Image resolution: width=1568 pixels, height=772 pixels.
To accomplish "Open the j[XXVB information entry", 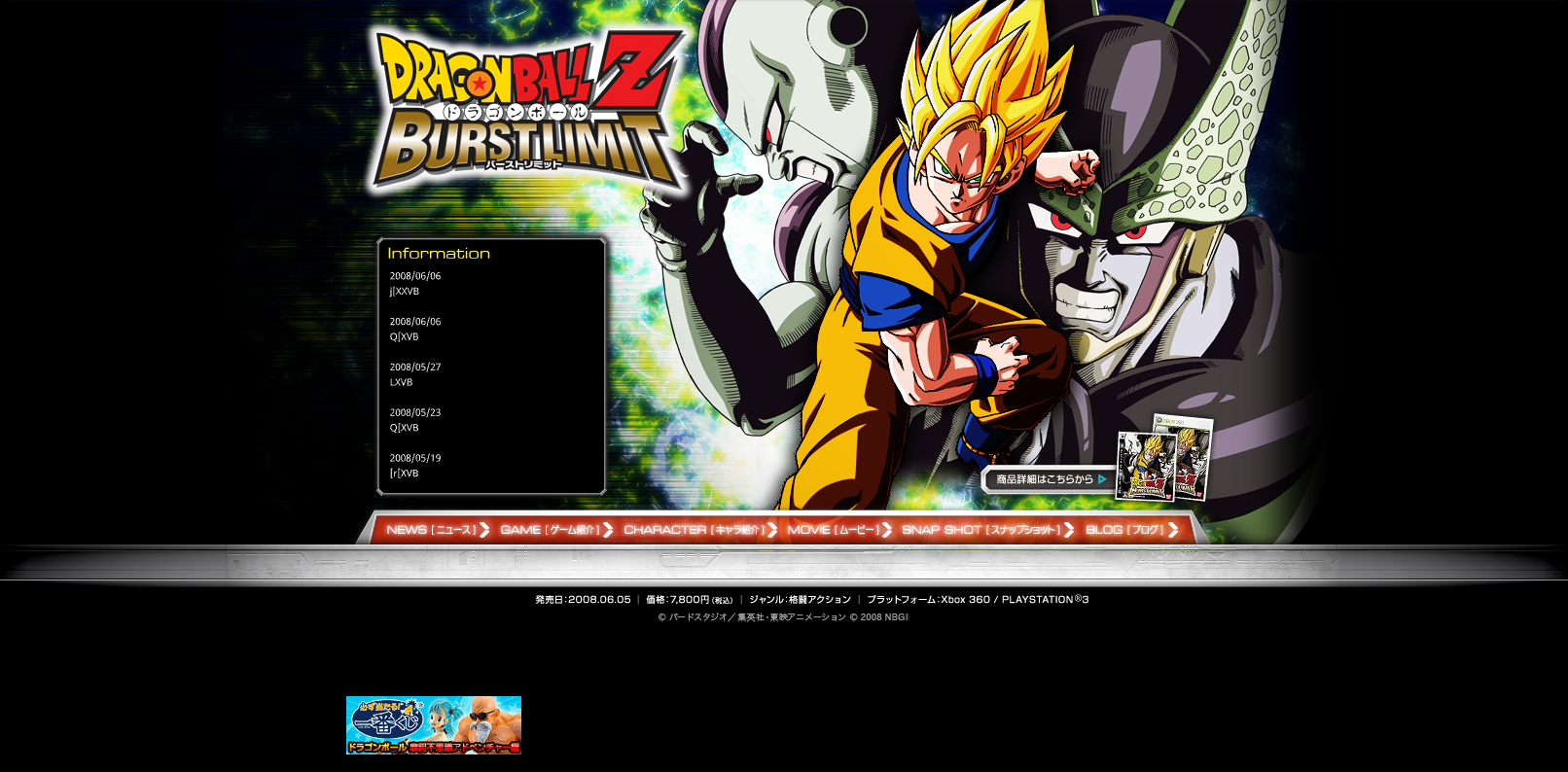I will (x=405, y=292).
